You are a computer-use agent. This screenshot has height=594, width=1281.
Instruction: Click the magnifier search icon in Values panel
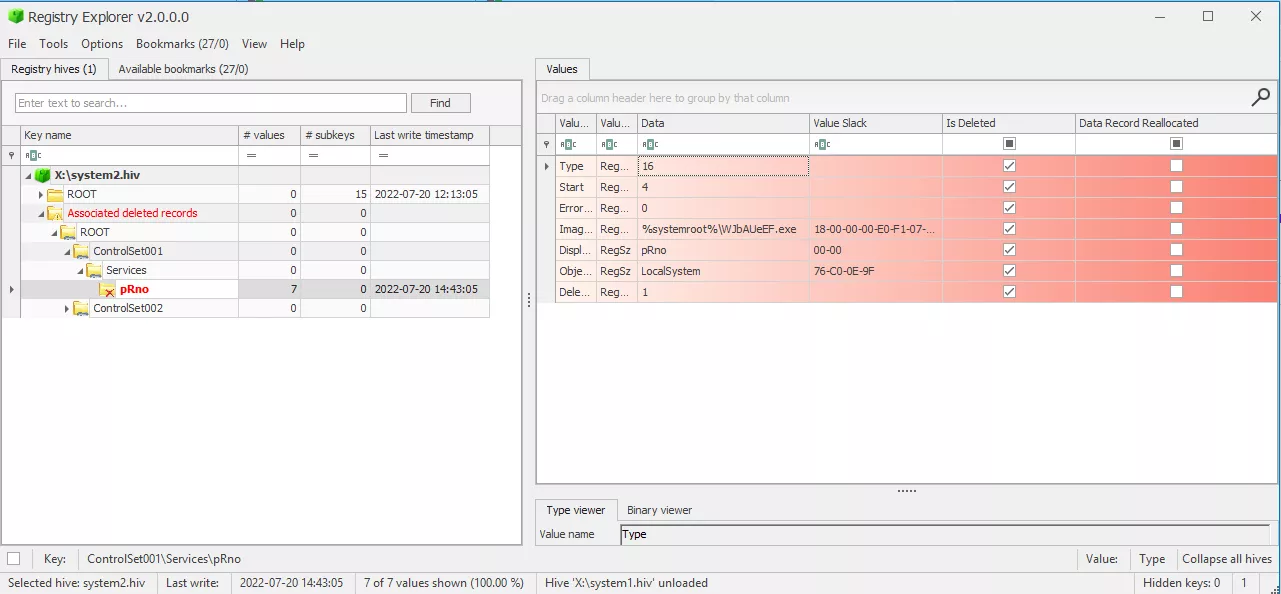coord(1260,97)
